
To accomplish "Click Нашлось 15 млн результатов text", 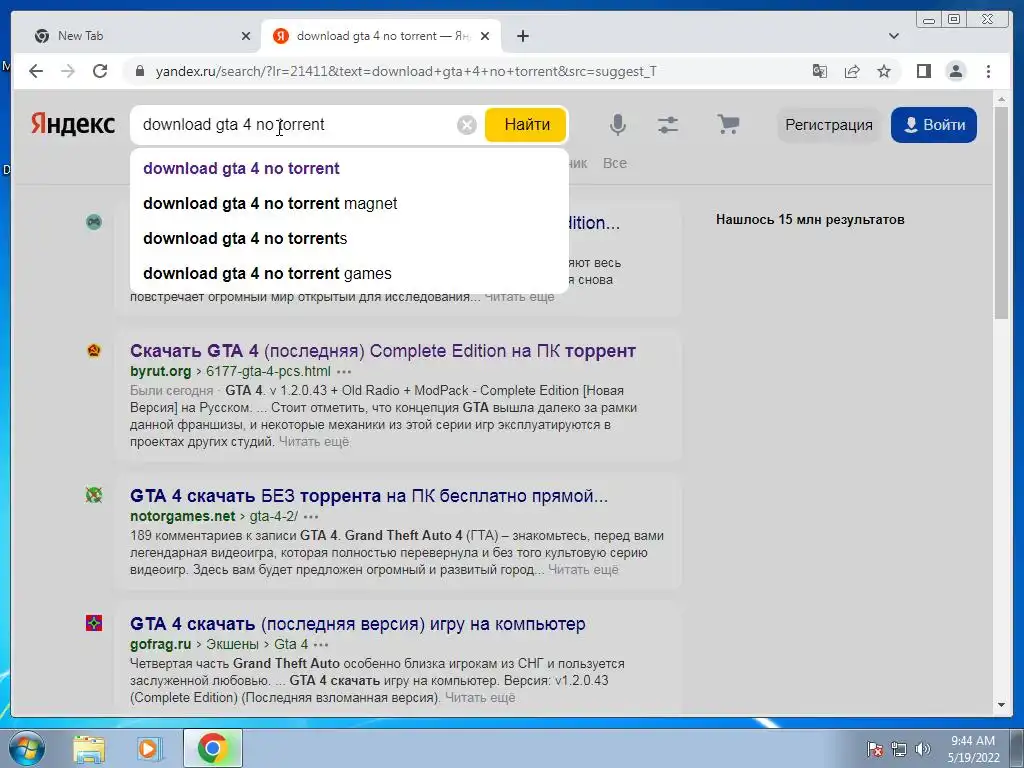I will [810, 219].
